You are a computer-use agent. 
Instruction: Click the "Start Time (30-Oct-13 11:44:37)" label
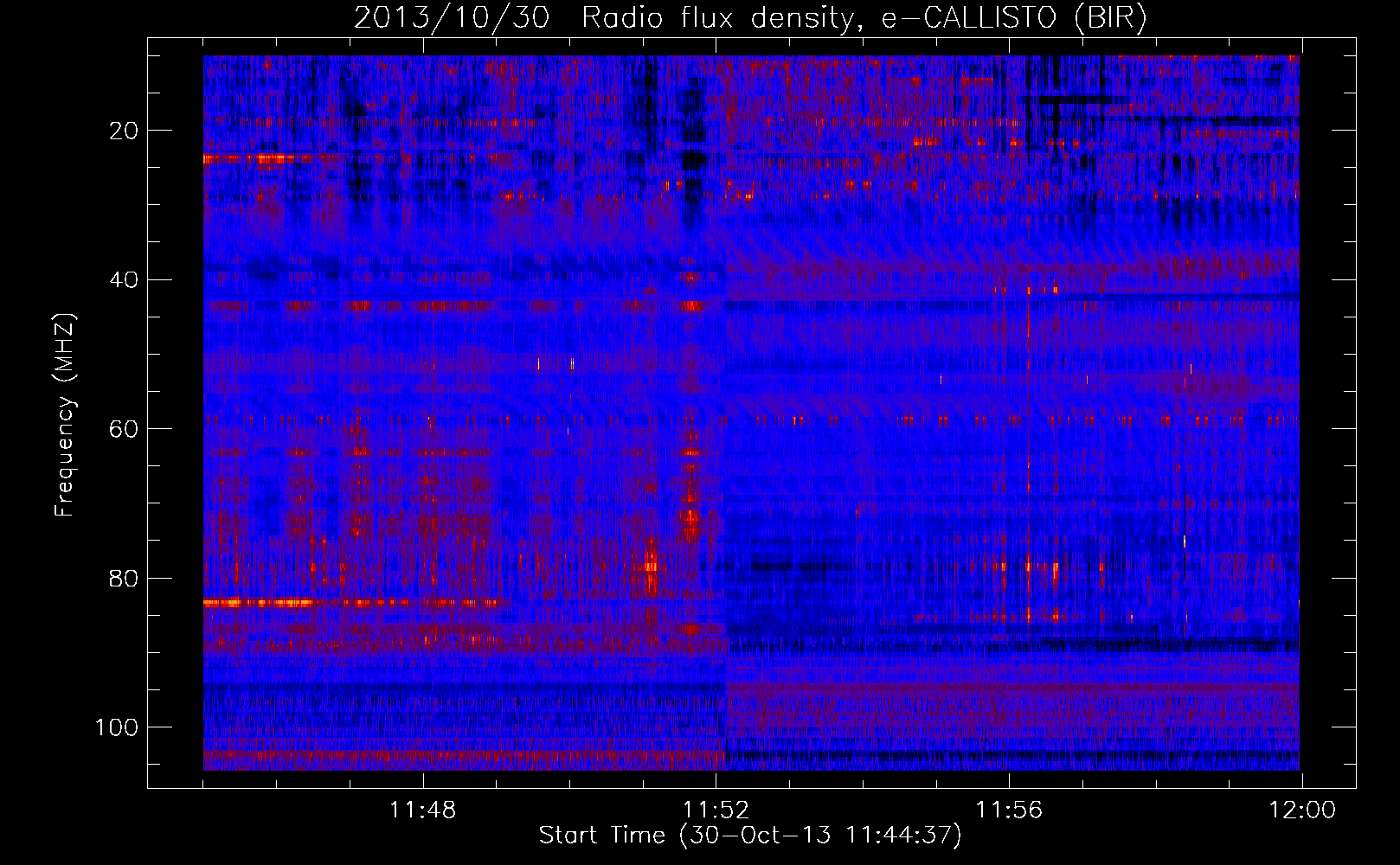click(x=750, y=836)
